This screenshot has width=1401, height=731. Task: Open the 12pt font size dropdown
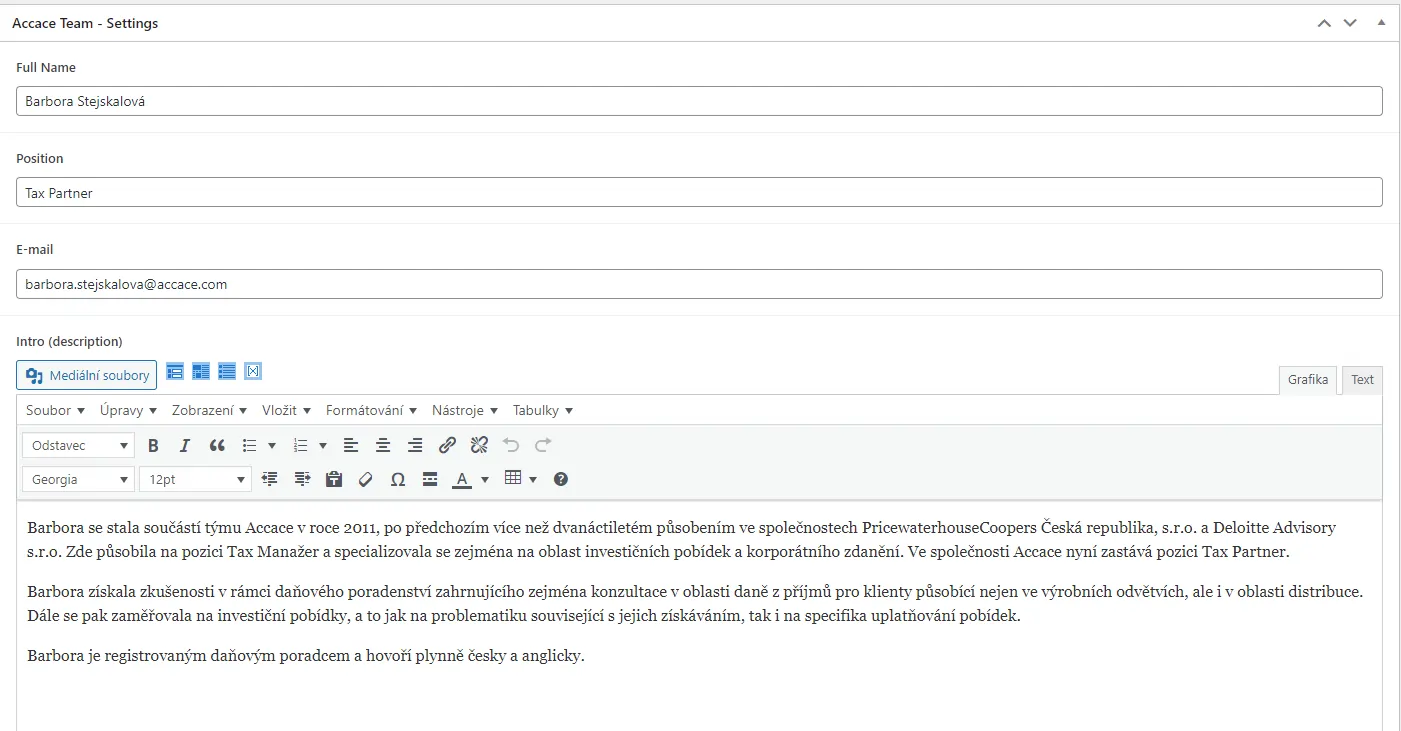tap(195, 480)
